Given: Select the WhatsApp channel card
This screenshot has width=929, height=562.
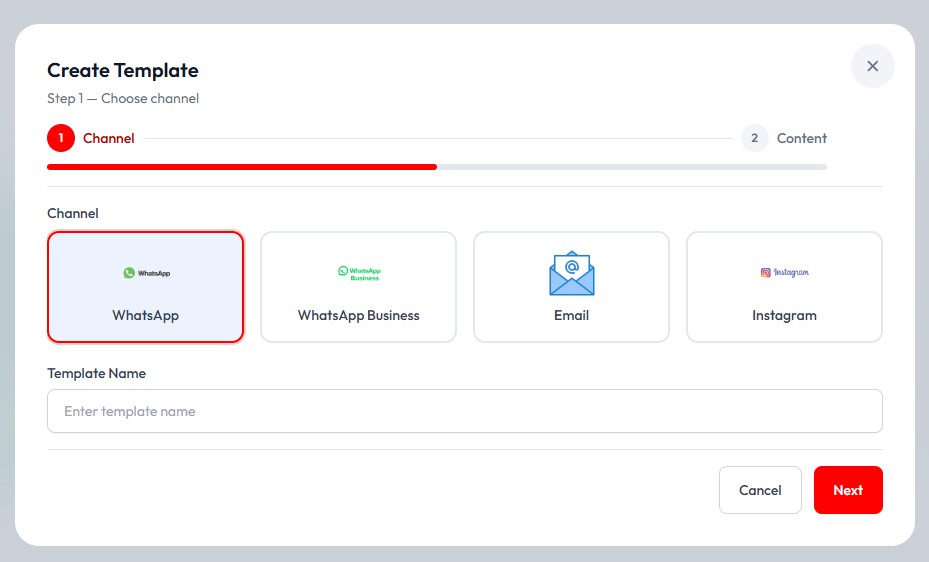Looking at the screenshot, I should [145, 287].
